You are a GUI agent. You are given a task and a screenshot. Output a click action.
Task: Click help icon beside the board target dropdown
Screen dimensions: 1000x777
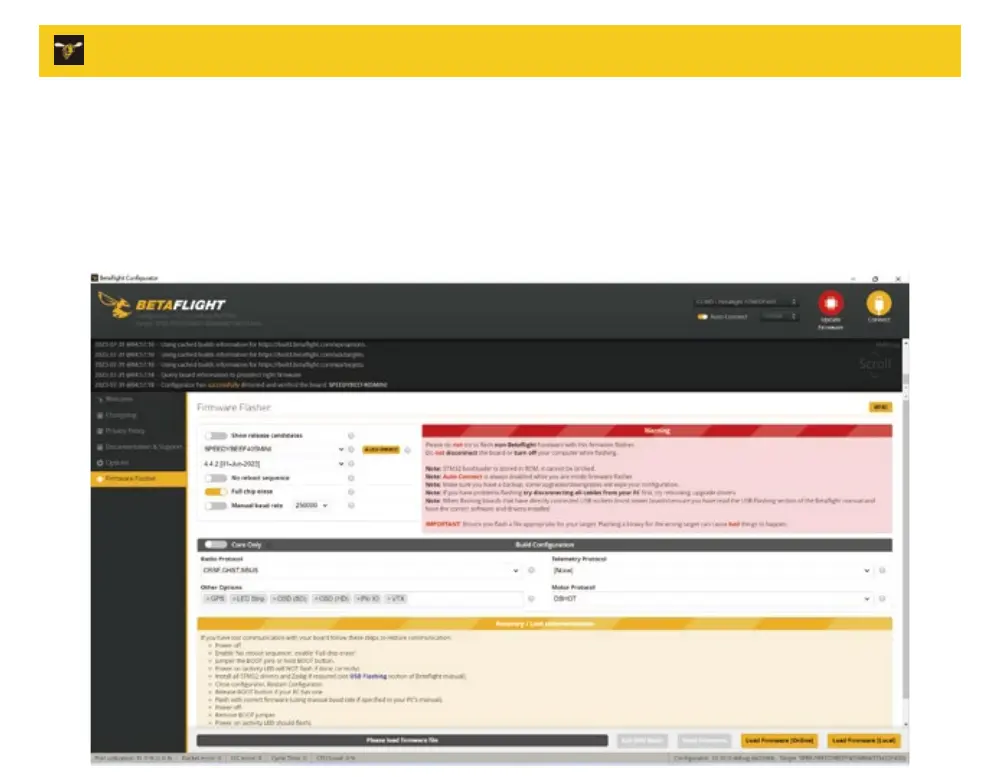point(351,450)
